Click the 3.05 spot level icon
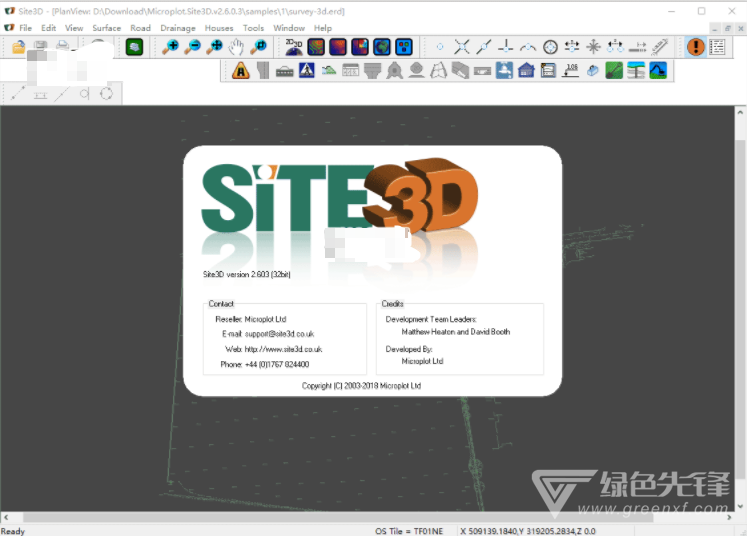 click(x=570, y=71)
